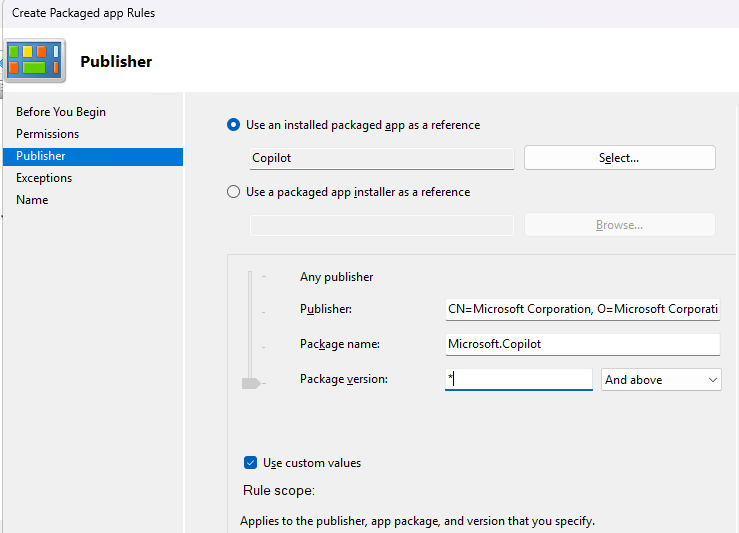This screenshot has width=739, height=533.
Task: Click the Copilot reference app field
Action: 381,158
